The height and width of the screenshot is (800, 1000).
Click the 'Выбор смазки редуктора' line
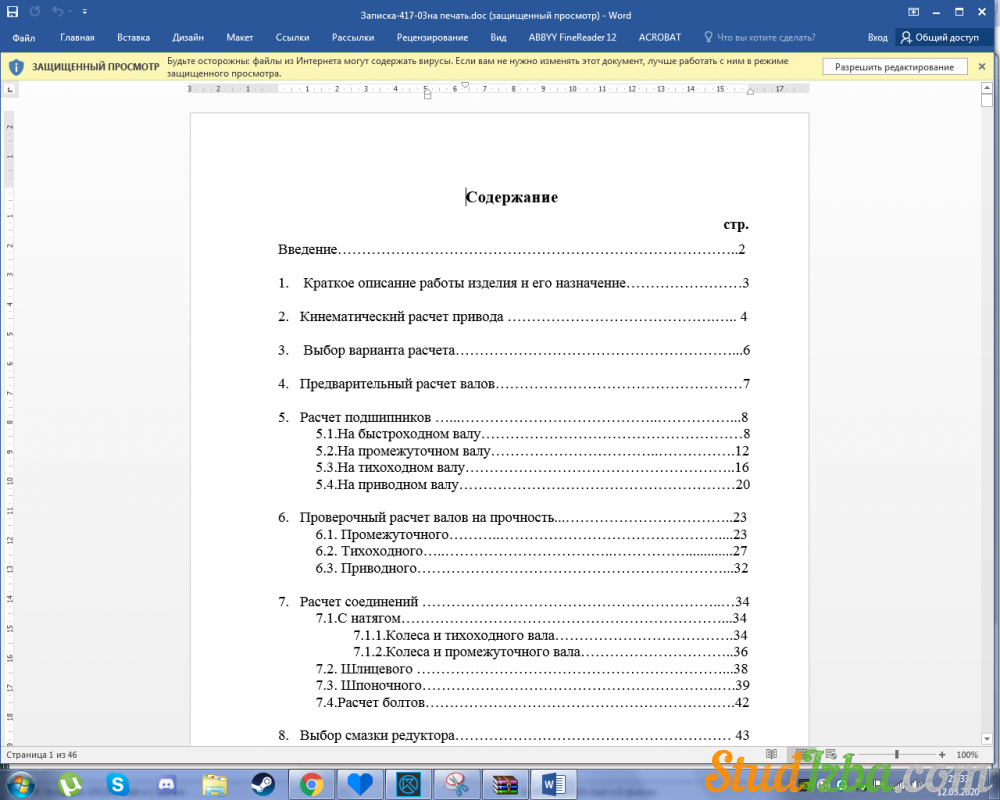513,736
